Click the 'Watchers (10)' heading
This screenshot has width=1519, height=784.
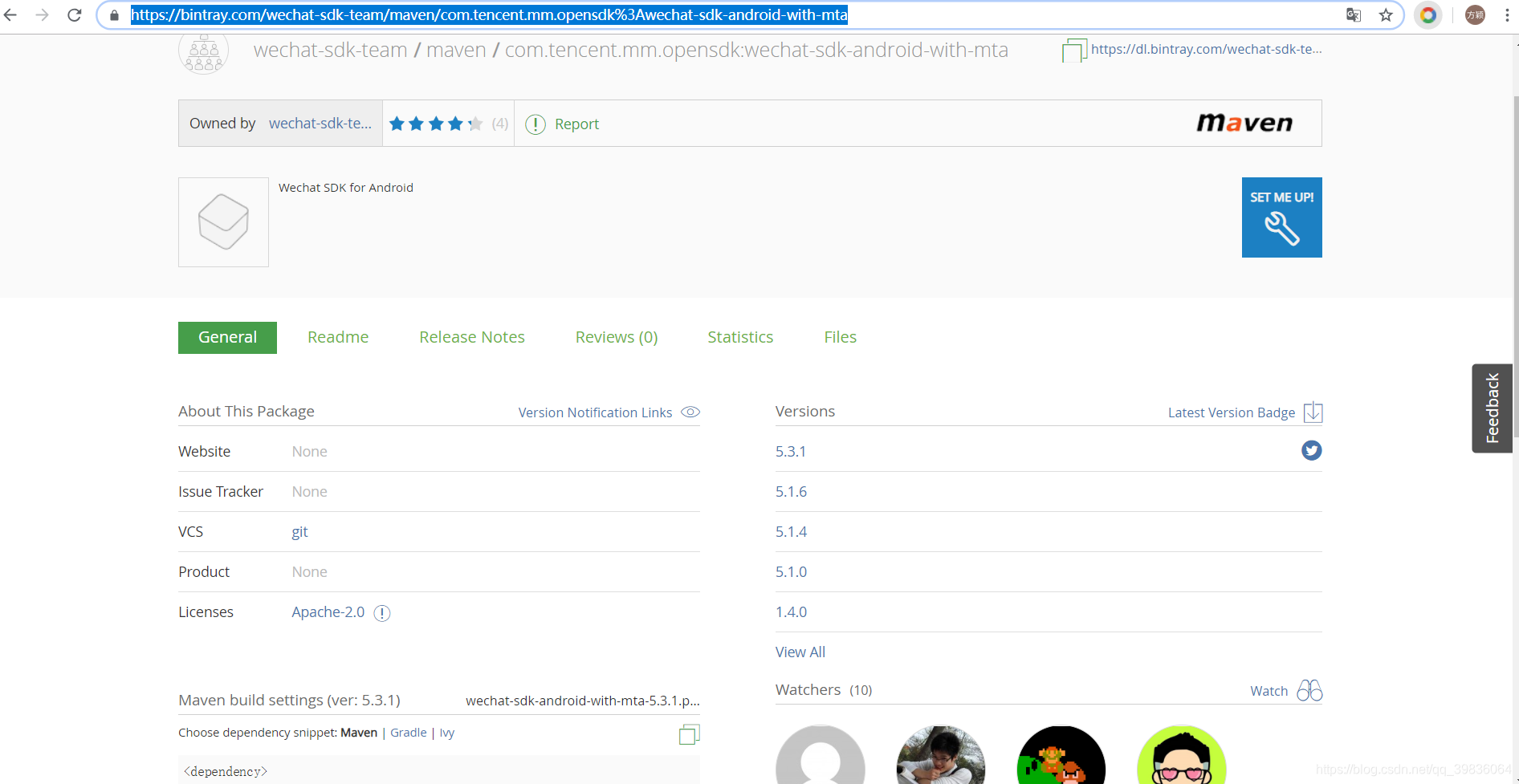coord(824,690)
